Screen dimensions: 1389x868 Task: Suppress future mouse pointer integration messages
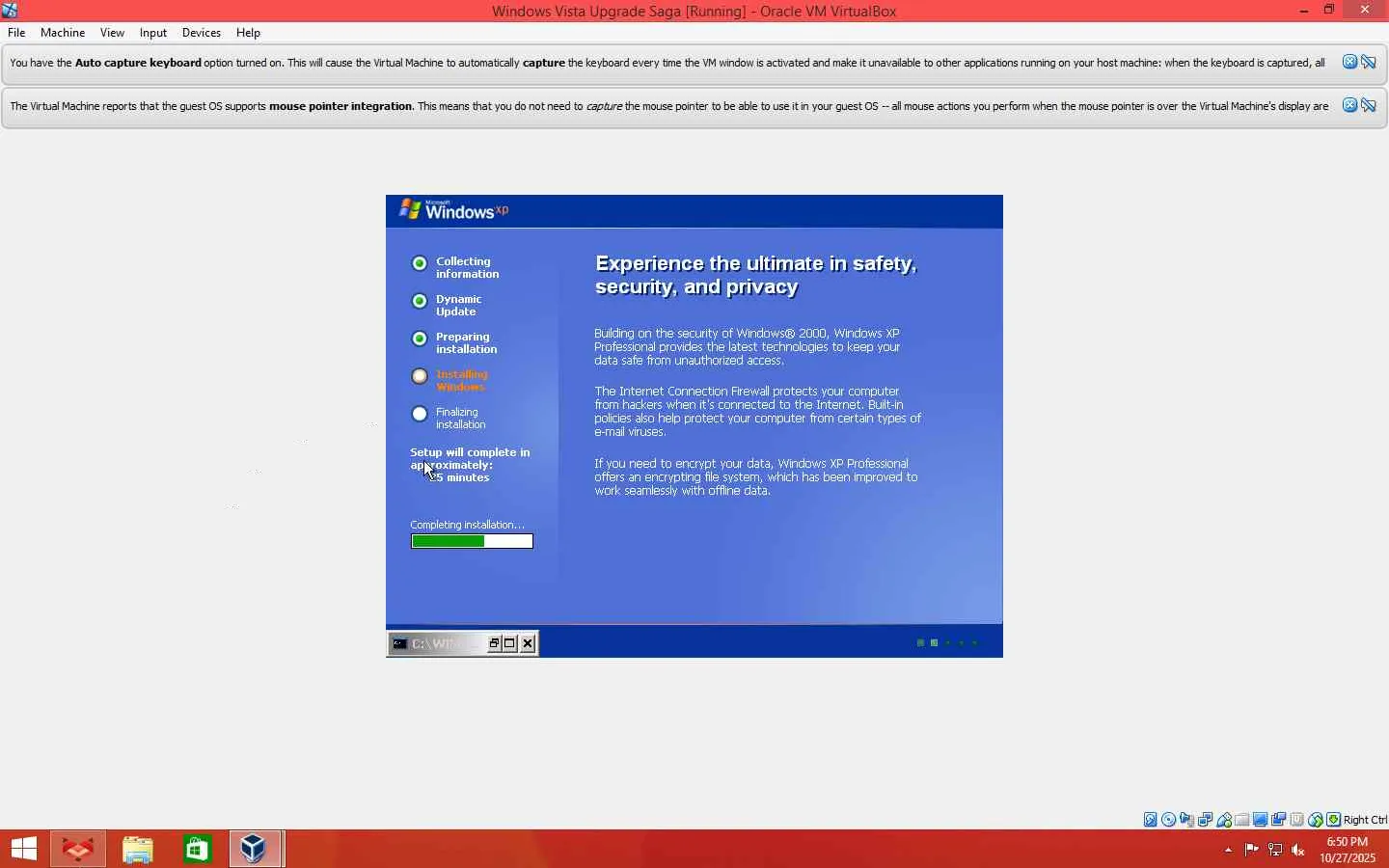pos(1369,105)
